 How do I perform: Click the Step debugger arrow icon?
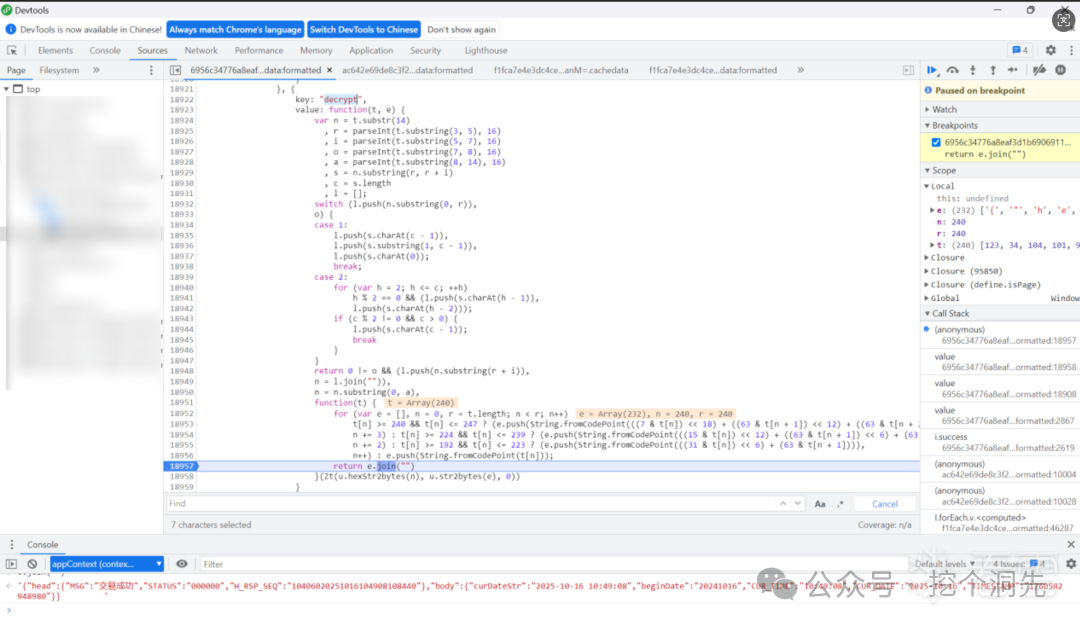1012,70
